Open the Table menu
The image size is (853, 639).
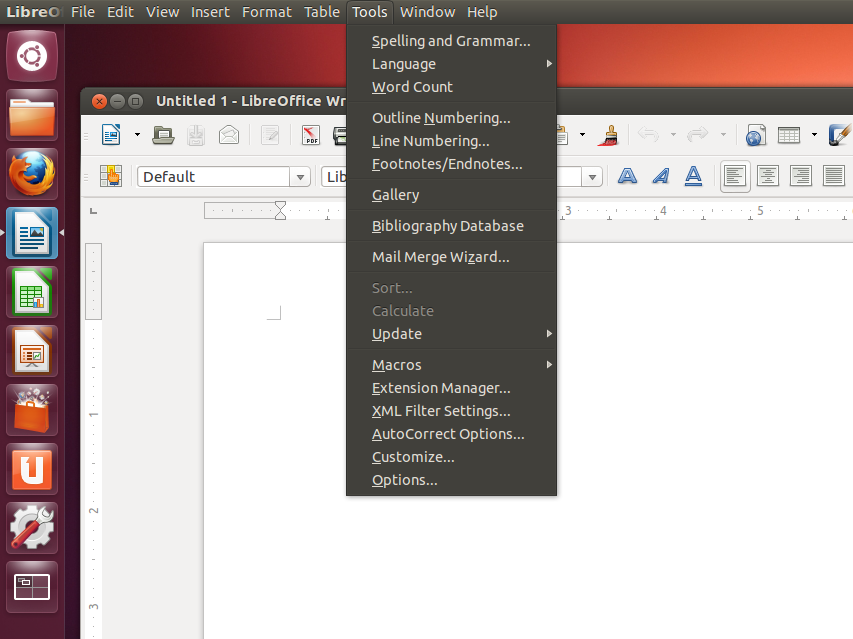click(x=322, y=11)
